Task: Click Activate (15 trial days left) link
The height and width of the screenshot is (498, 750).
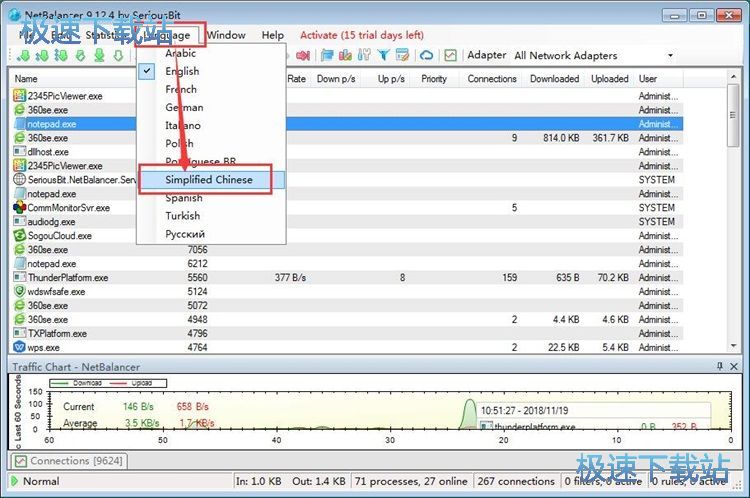Action: coord(362,35)
